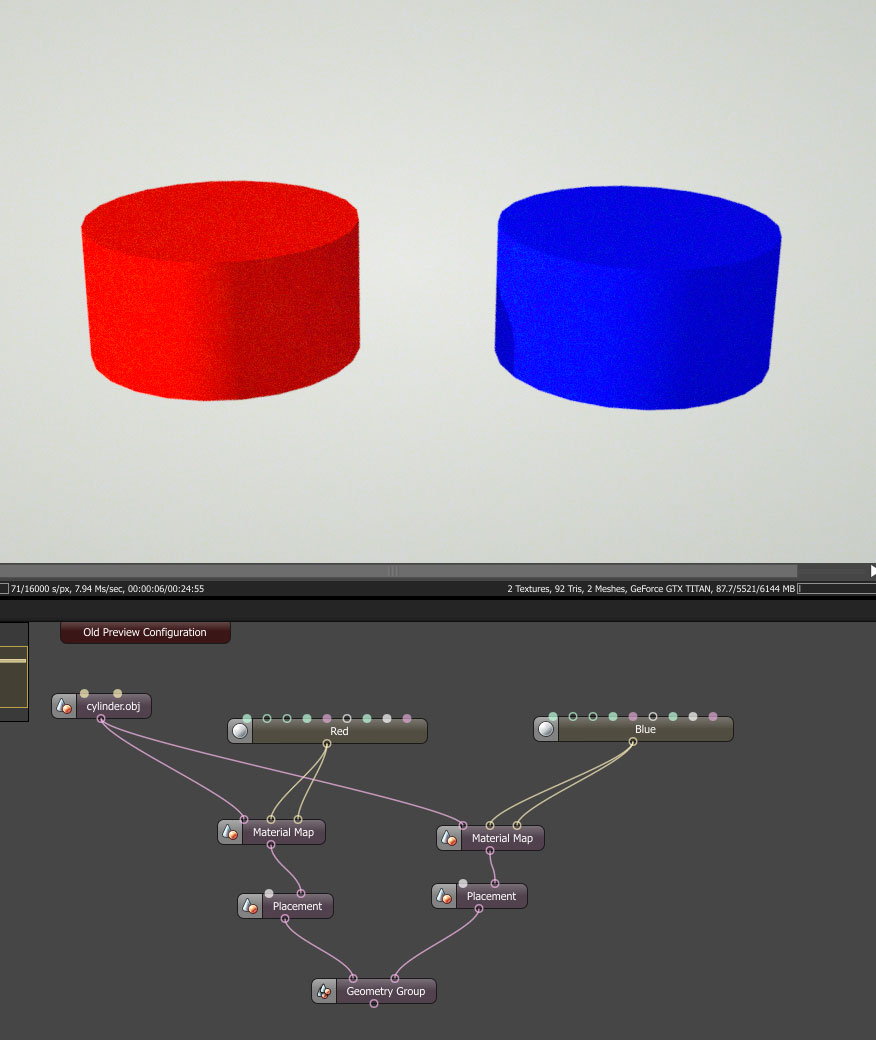The width and height of the screenshot is (876, 1040).
Task: Click scroll-right arrow at end of viewport scrollbar
Action: point(873,571)
